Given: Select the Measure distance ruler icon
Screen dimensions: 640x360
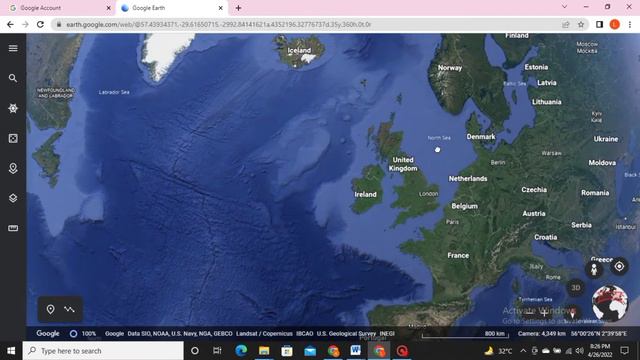Looking at the screenshot, I should [13, 228].
